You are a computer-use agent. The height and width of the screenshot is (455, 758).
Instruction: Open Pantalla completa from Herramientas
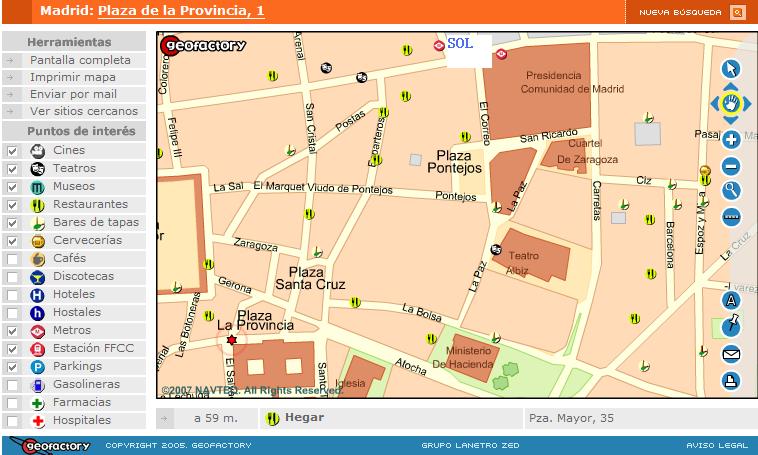click(x=80, y=60)
